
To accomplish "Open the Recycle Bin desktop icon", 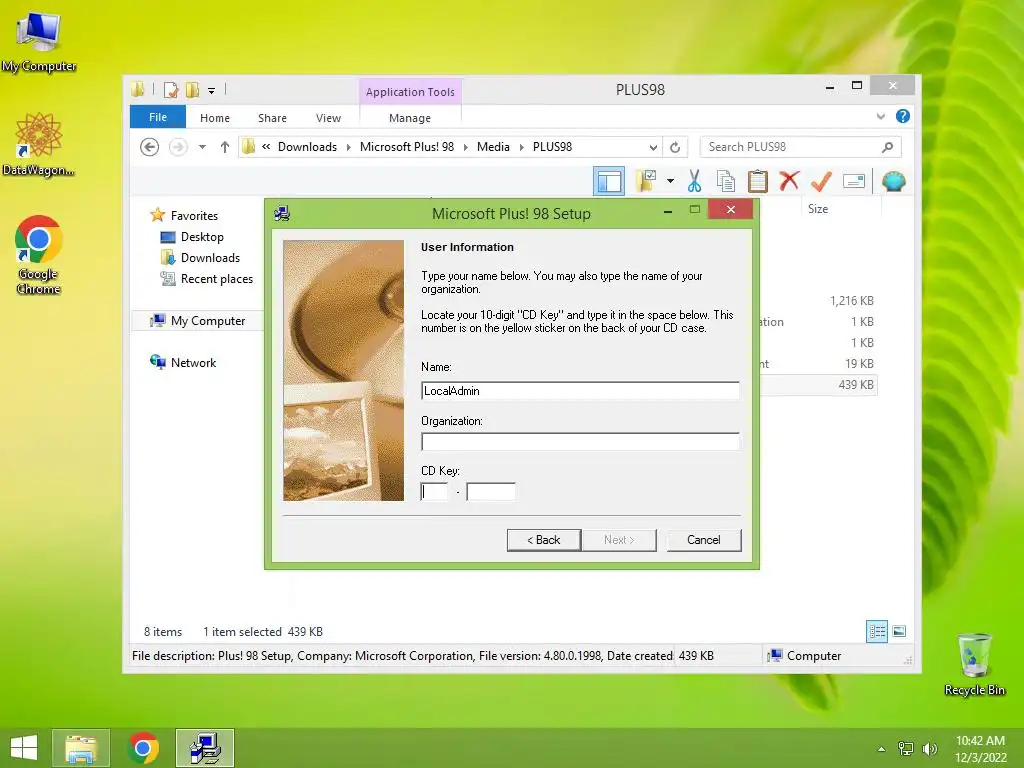I will click(974, 664).
